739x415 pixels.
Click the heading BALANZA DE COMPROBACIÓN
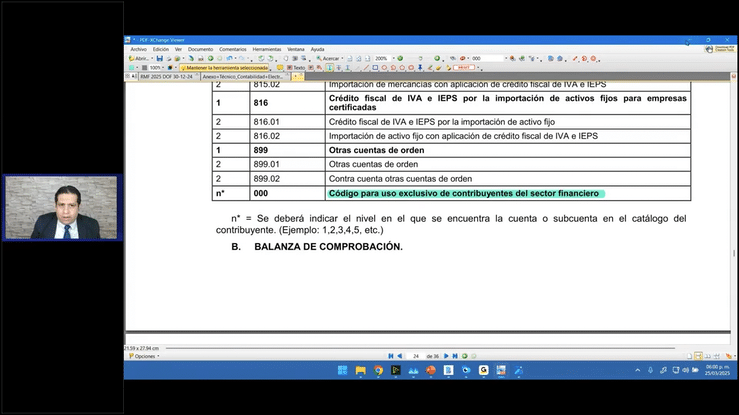(x=328, y=247)
